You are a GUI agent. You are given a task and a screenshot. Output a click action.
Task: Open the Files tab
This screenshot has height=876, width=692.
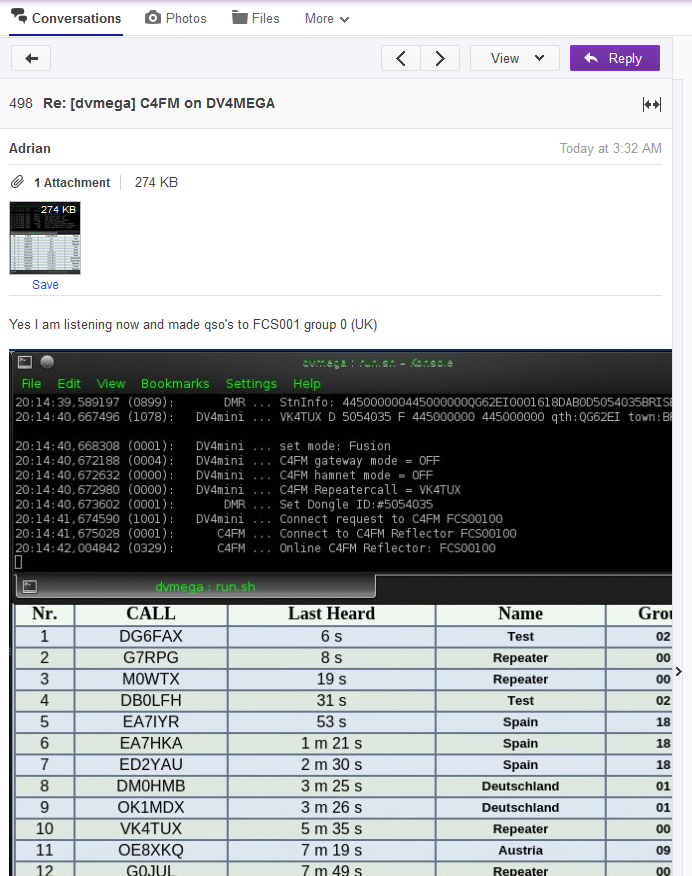click(x=256, y=18)
